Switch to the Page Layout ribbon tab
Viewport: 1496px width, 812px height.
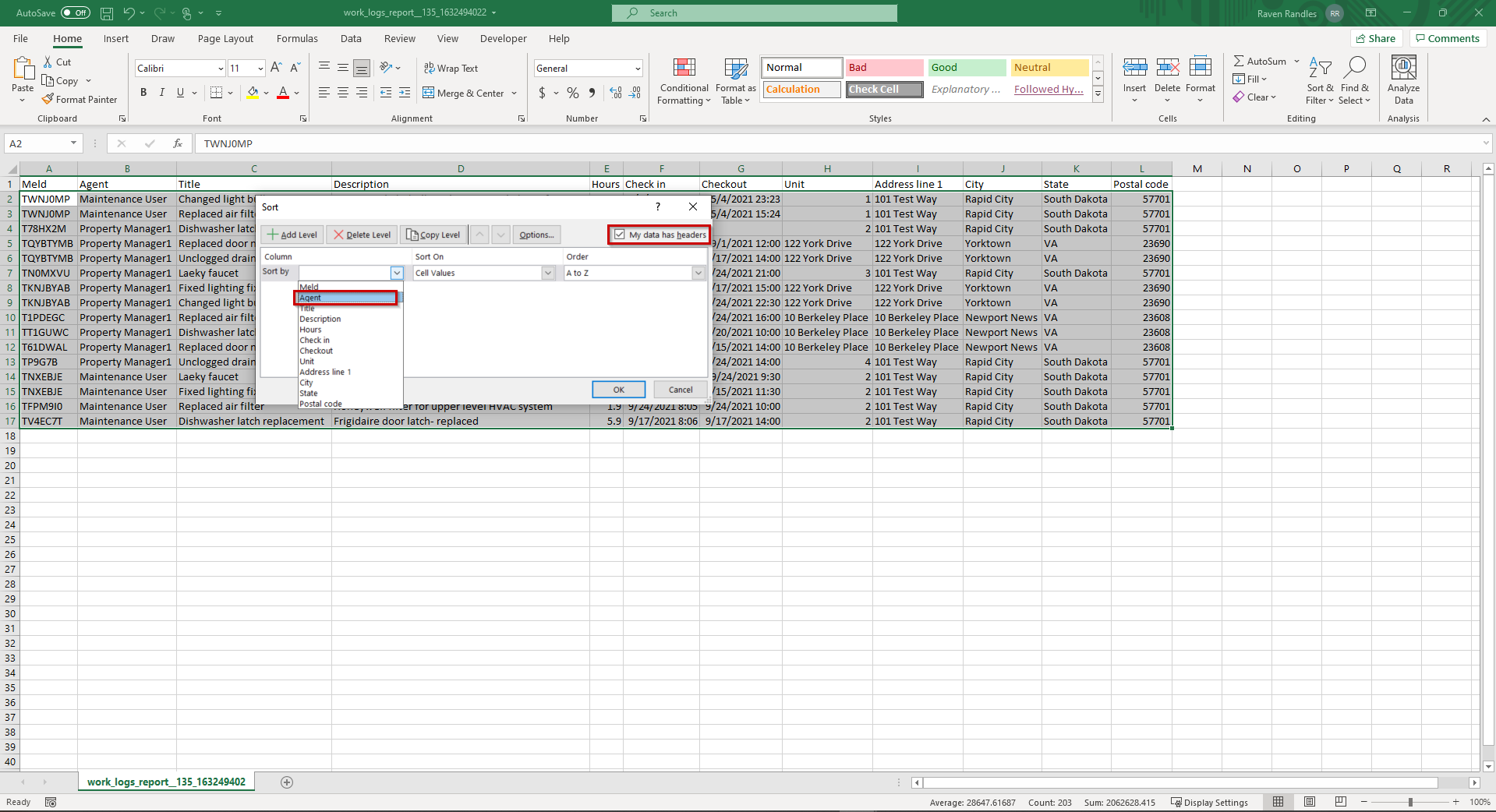pyautogui.click(x=225, y=39)
